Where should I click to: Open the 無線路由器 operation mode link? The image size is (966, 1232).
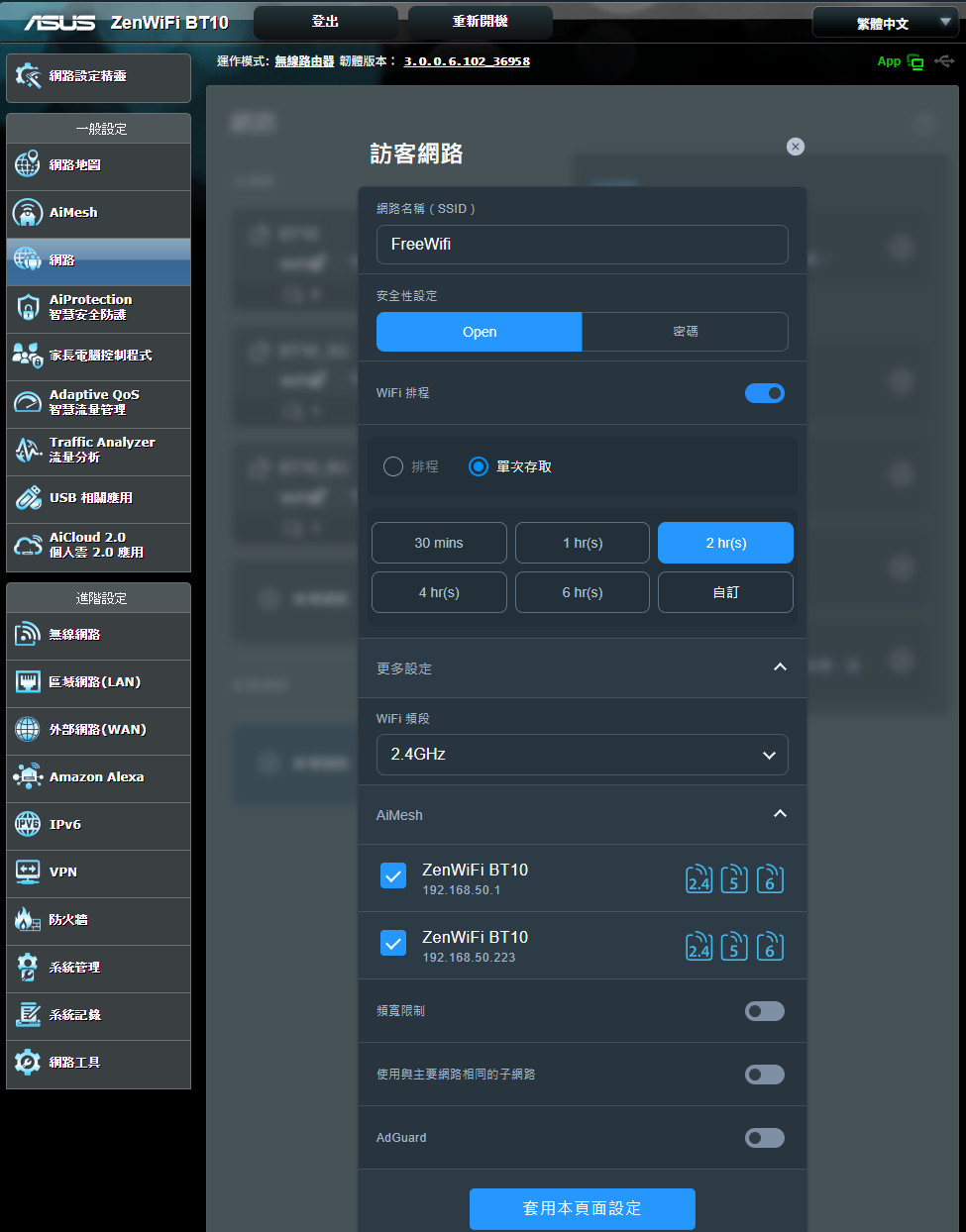pyautogui.click(x=304, y=61)
